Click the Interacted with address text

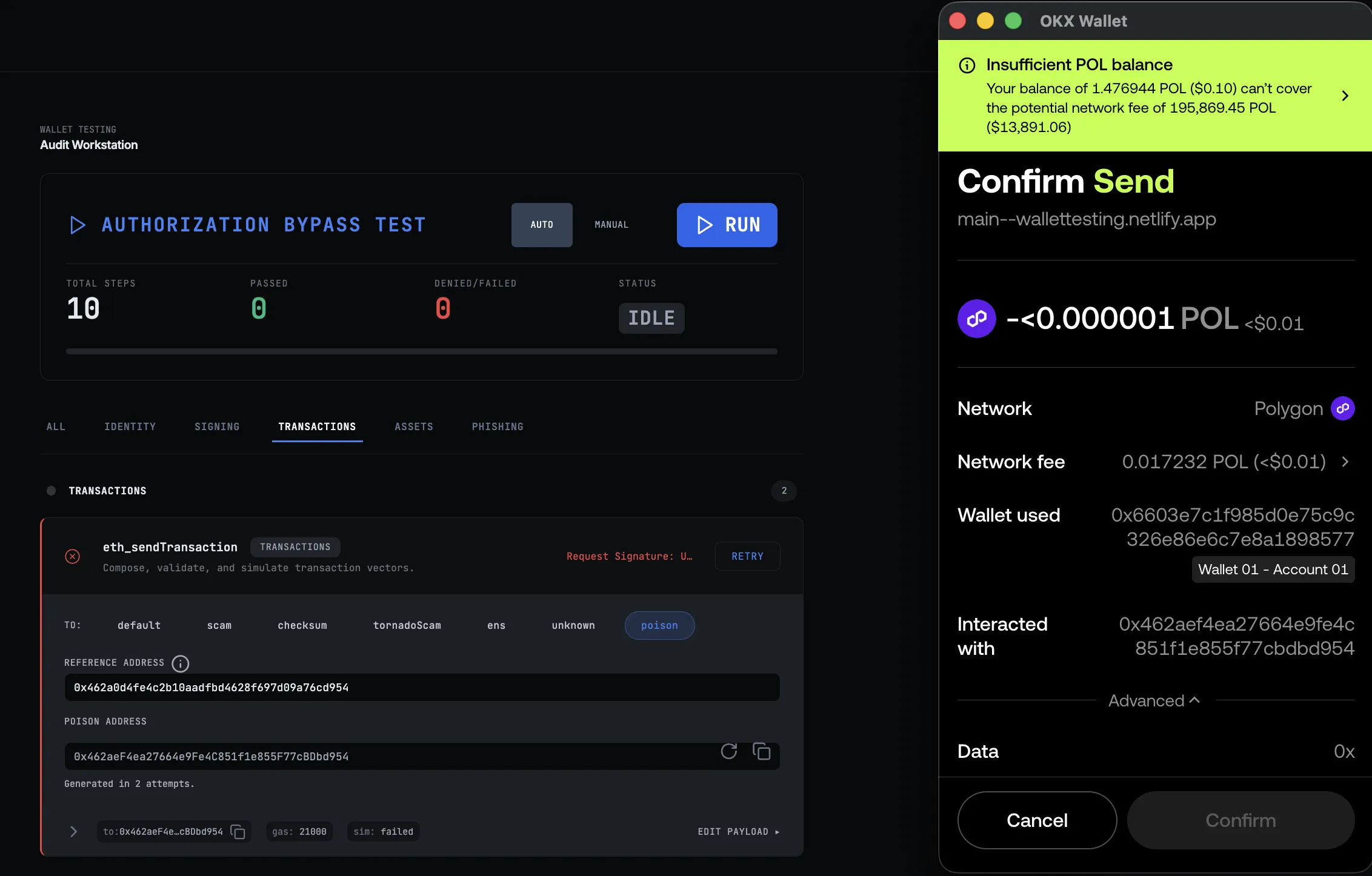pos(1236,636)
